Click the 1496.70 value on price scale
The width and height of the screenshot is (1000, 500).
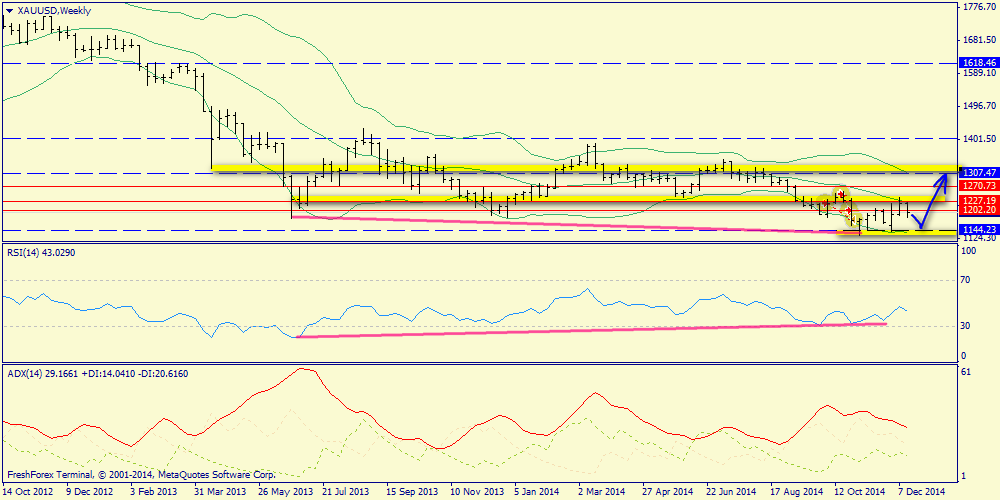(x=980, y=105)
